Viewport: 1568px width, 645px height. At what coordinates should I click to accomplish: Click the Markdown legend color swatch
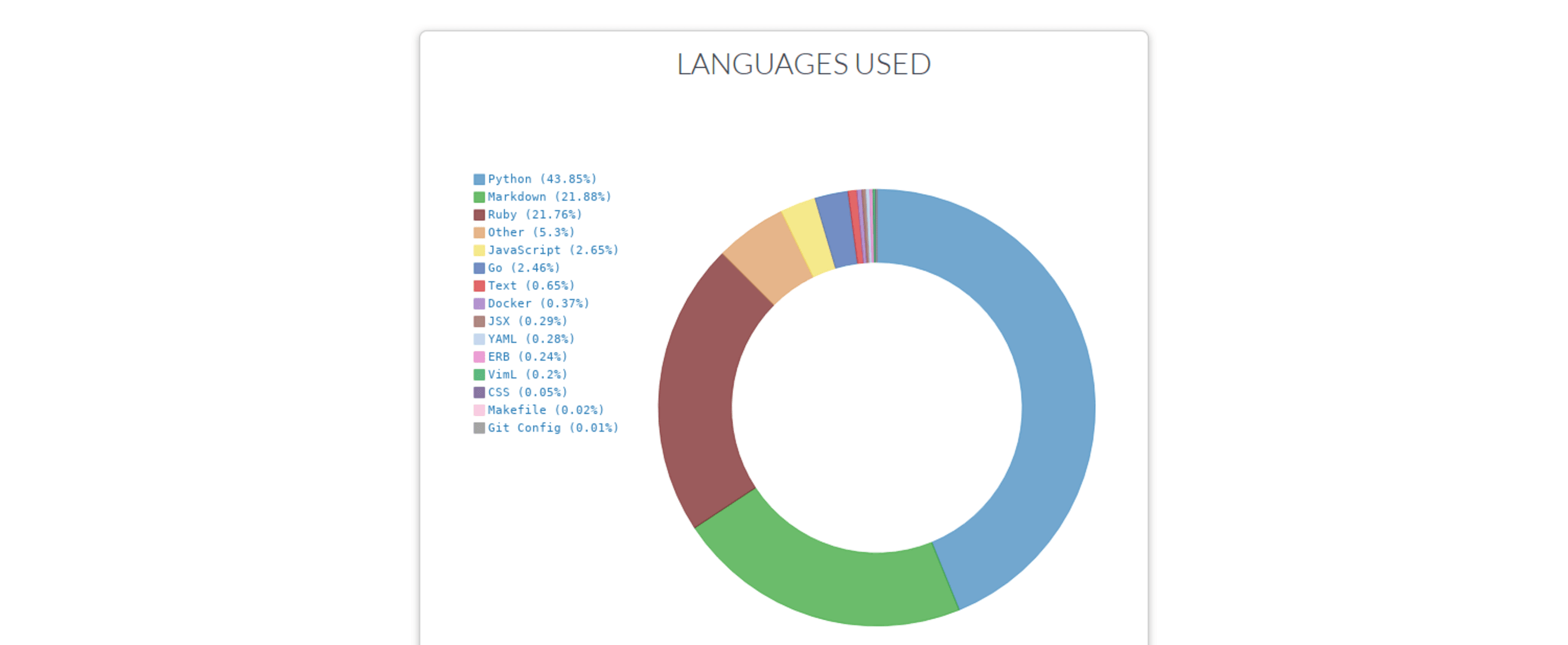tap(479, 197)
